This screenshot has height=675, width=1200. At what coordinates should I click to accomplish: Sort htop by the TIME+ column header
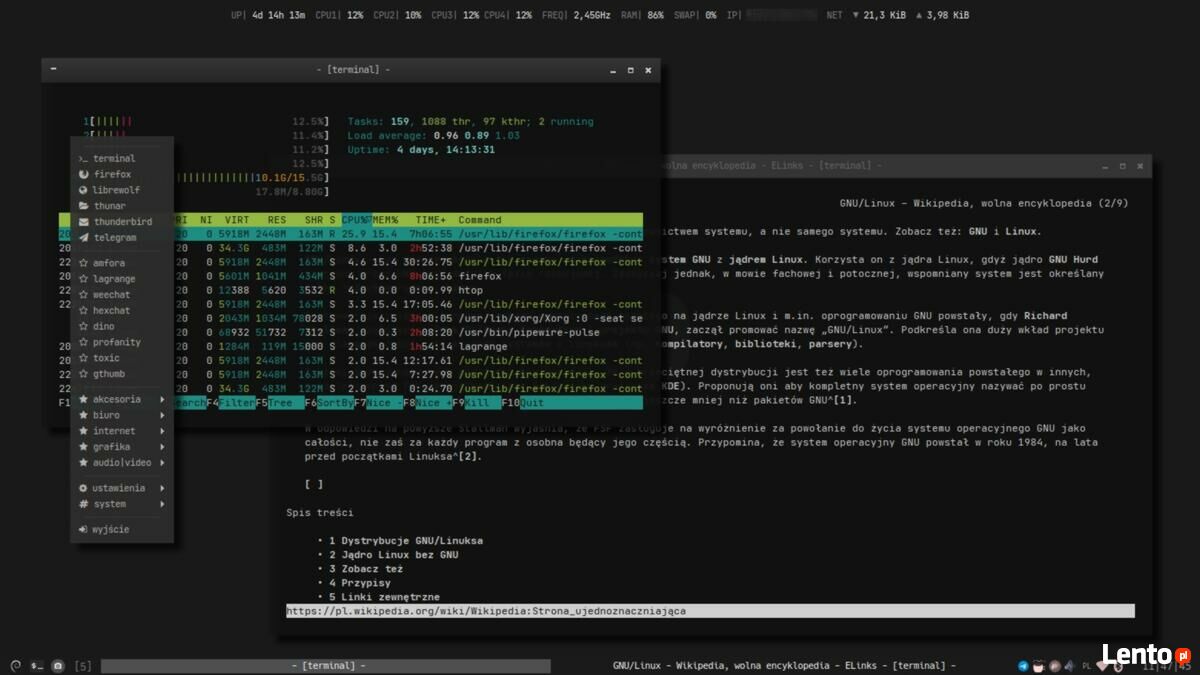(x=431, y=219)
